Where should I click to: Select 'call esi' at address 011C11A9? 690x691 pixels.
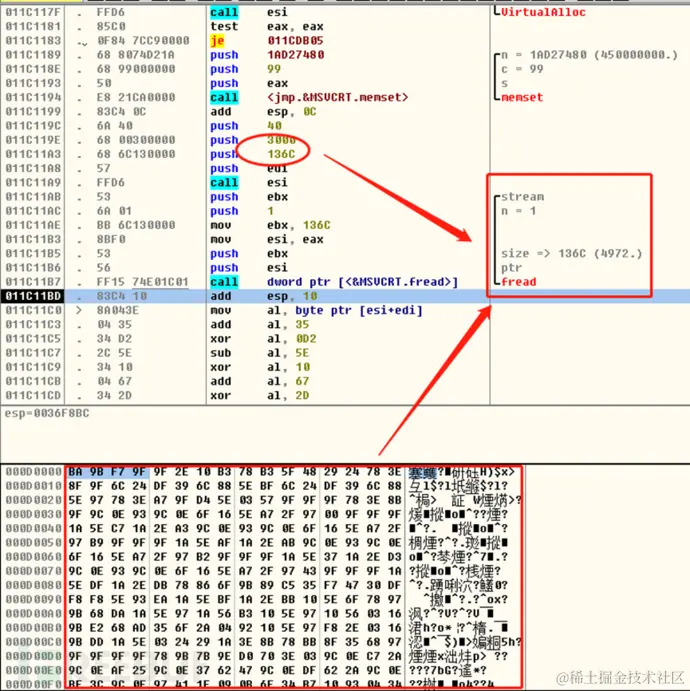pyautogui.click(x=249, y=182)
